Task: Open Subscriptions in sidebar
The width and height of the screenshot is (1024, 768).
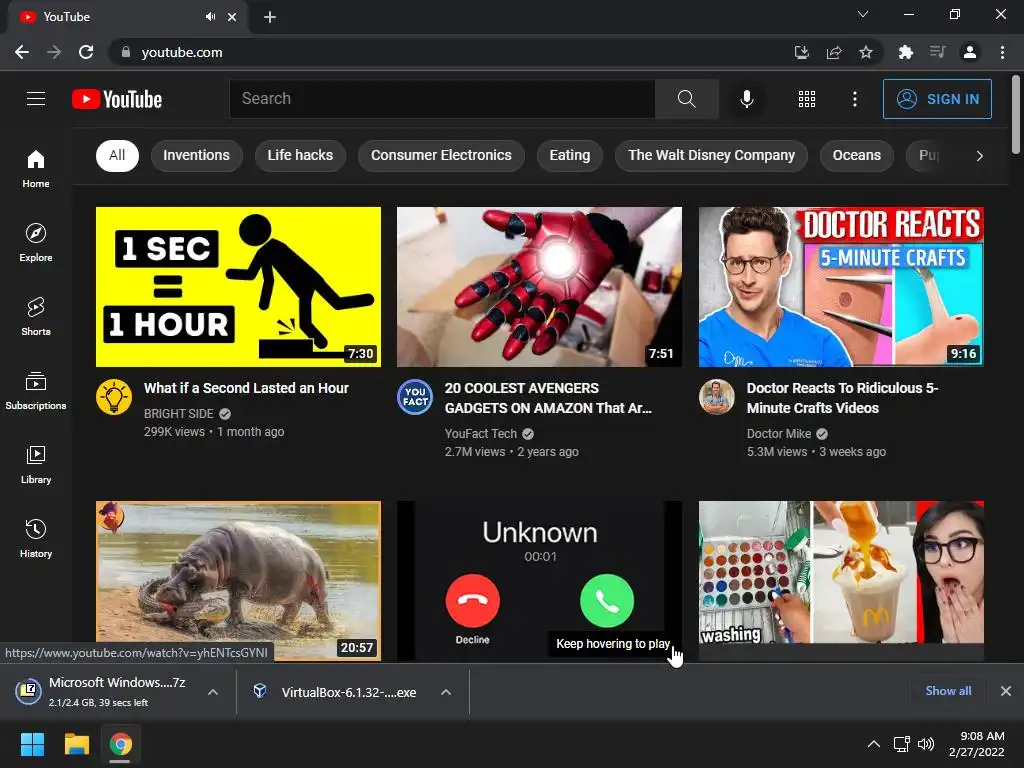Action: (36, 390)
